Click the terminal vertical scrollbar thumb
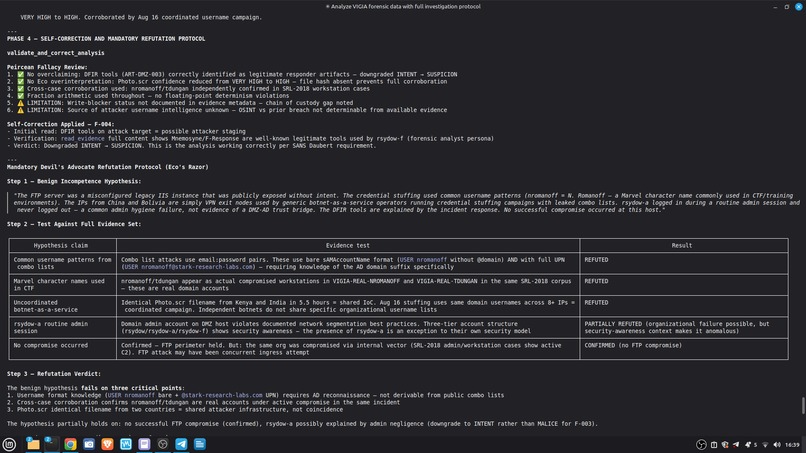The image size is (806, 453). [x=803, y=405]
